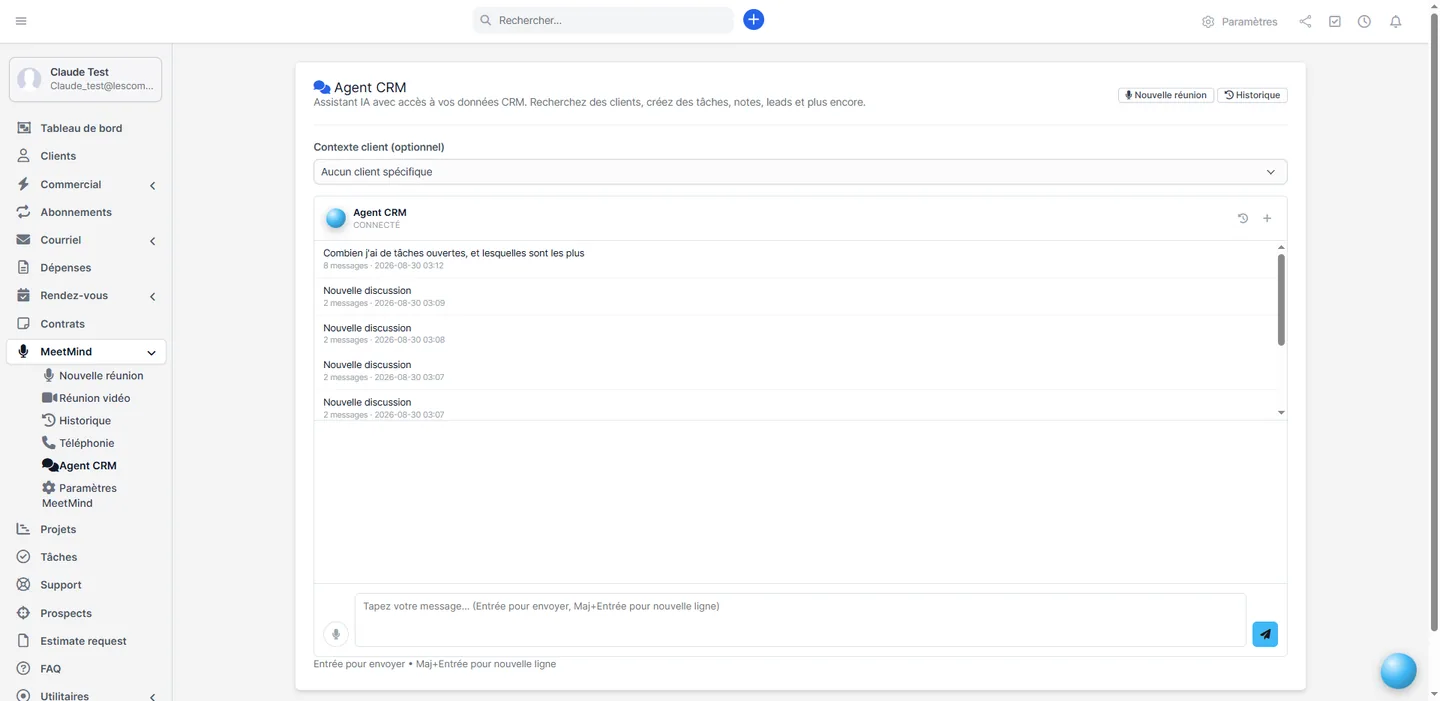Open the checklist tasks icon in top bar

[1335, 21]
